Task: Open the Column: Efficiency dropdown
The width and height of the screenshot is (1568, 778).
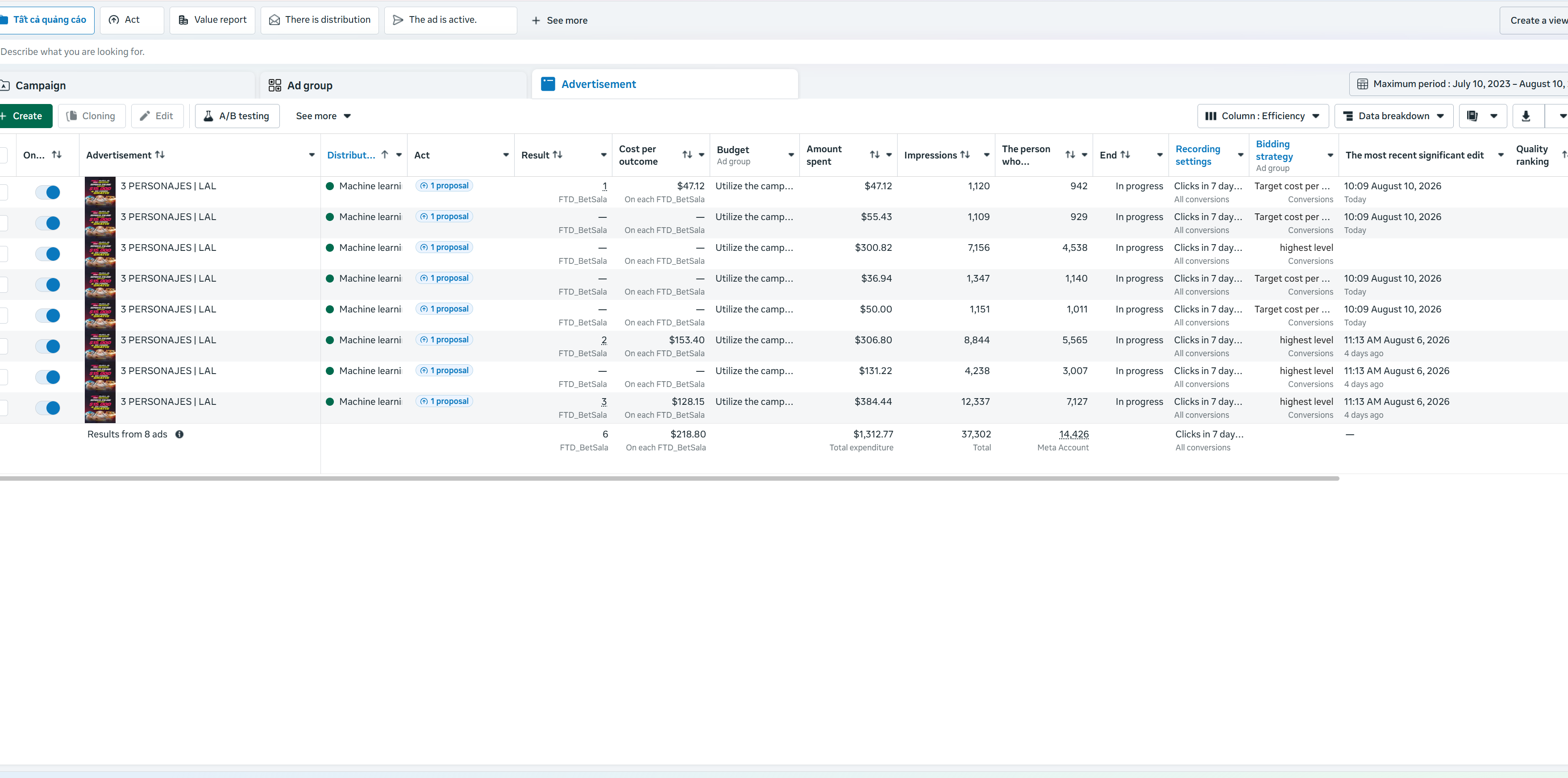Action: point(1263,116)
